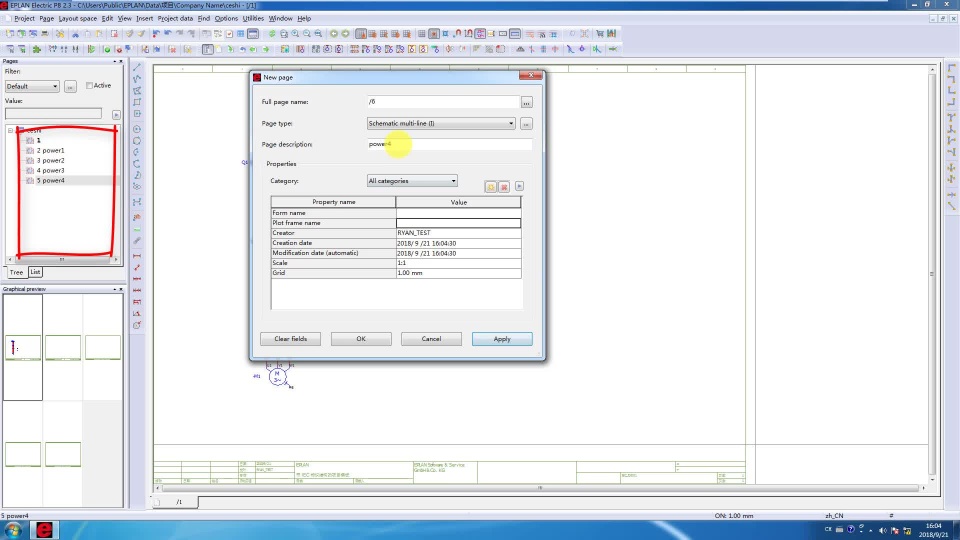This screenshot has height=540, width=960.
Task: Switch to the List tab
Action: (x=36, y=272)
